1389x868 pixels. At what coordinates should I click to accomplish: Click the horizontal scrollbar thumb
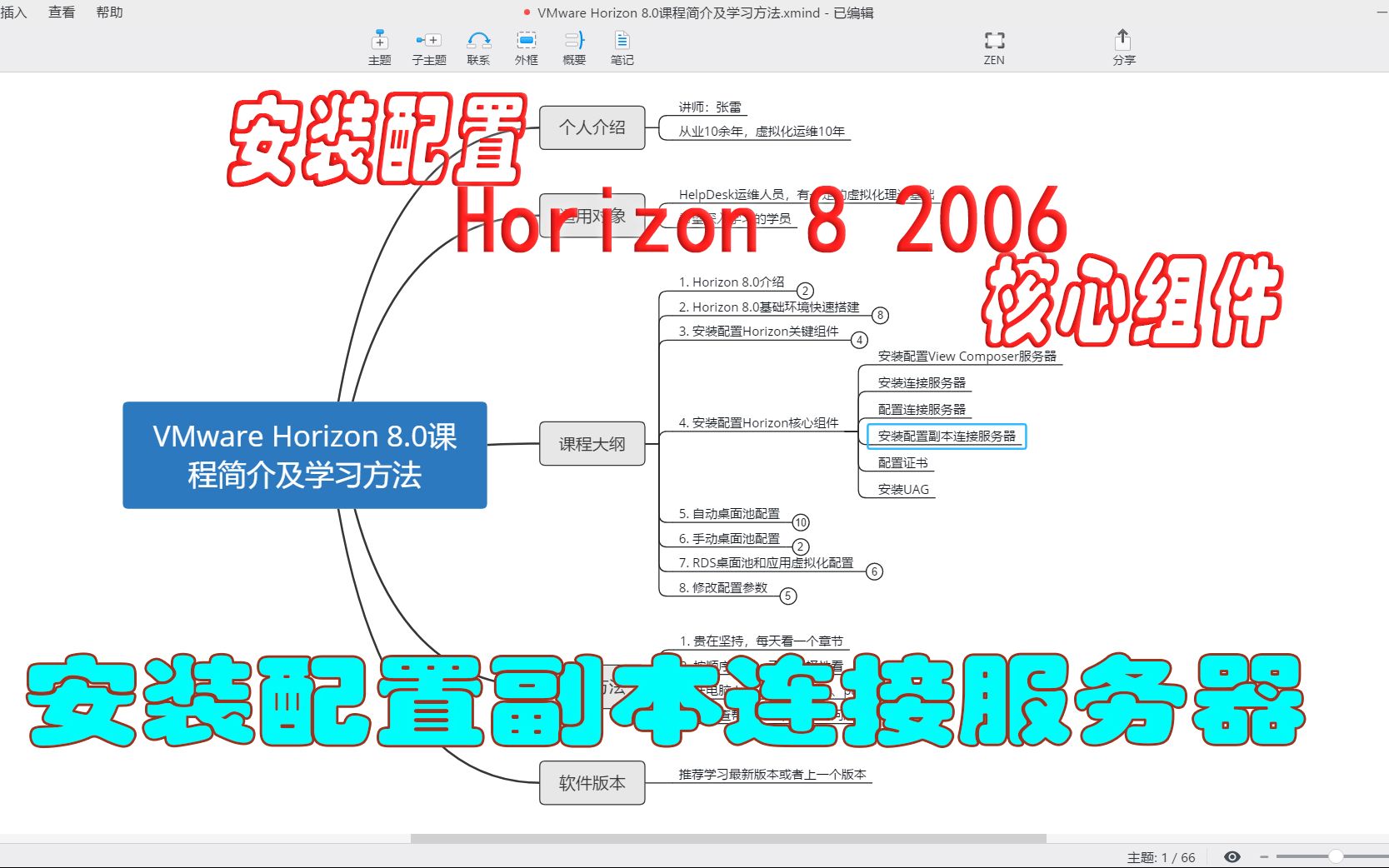pyautogui.click(x=728, y=838)
